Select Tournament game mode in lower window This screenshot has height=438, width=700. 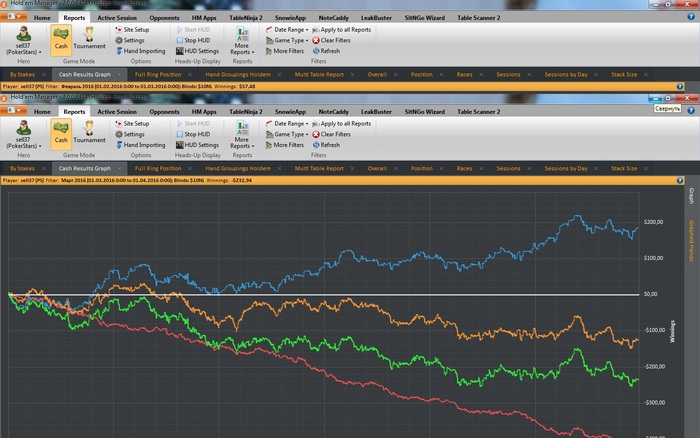[x=89, y=134]
